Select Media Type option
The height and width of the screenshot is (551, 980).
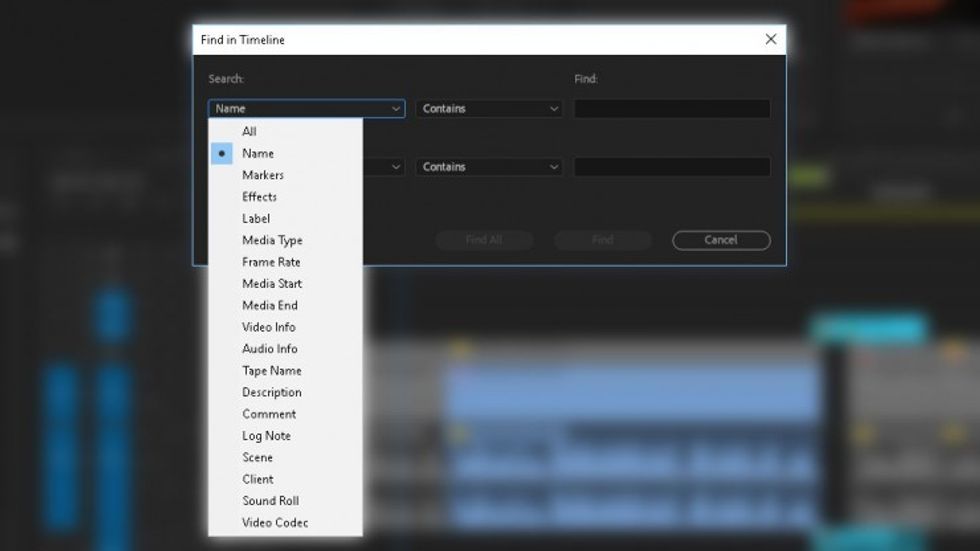[285, 240]
